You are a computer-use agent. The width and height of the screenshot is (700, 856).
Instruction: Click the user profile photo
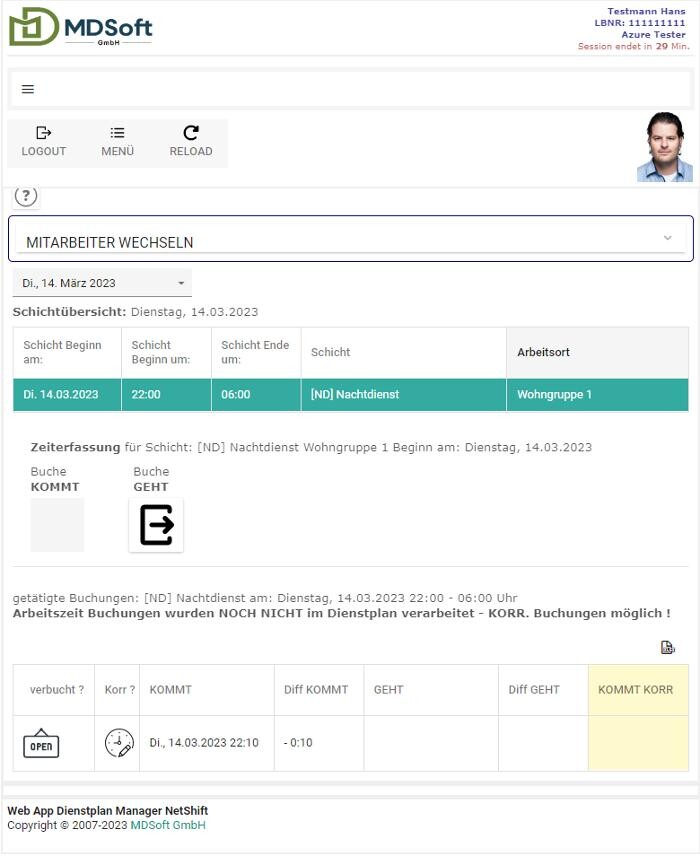pyautogui.click(x=664, y=147)
